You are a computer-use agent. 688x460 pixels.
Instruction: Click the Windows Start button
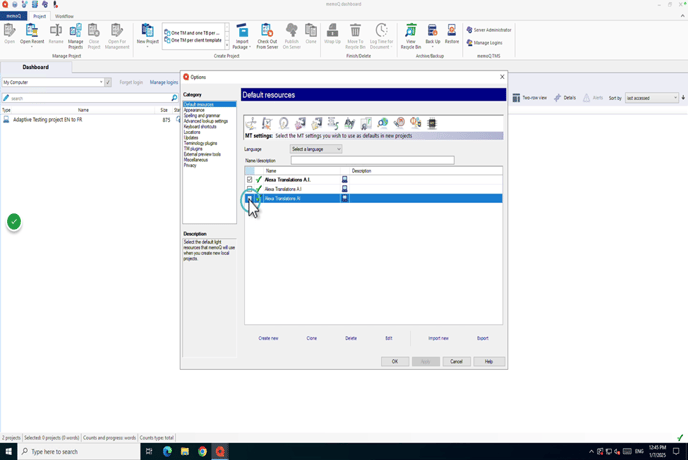coord(8,451)
